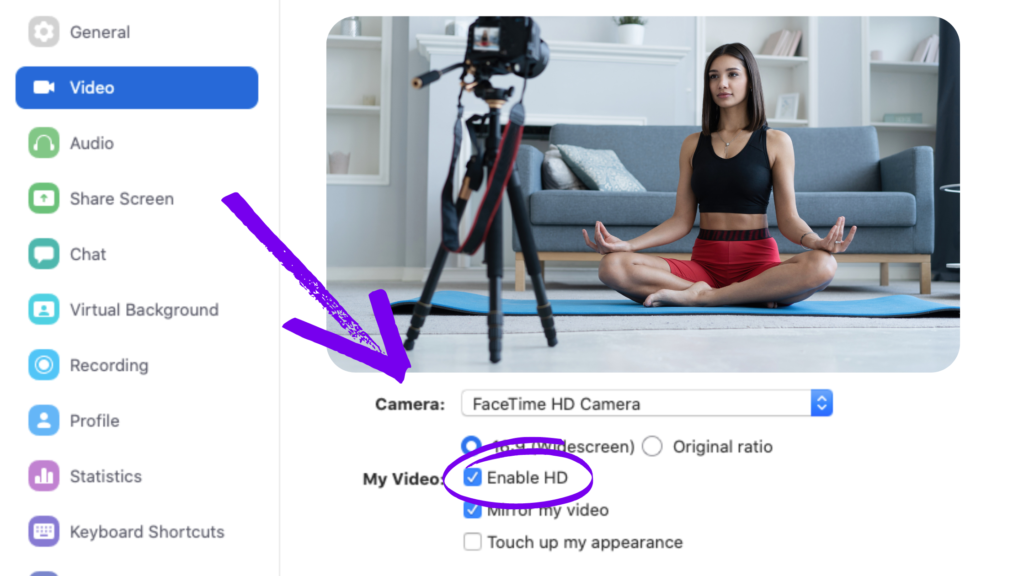Viewport: 1024px width, 576px height.
Task: Select 16:9 Widescreen radio button
Action: tap(471, 446)
